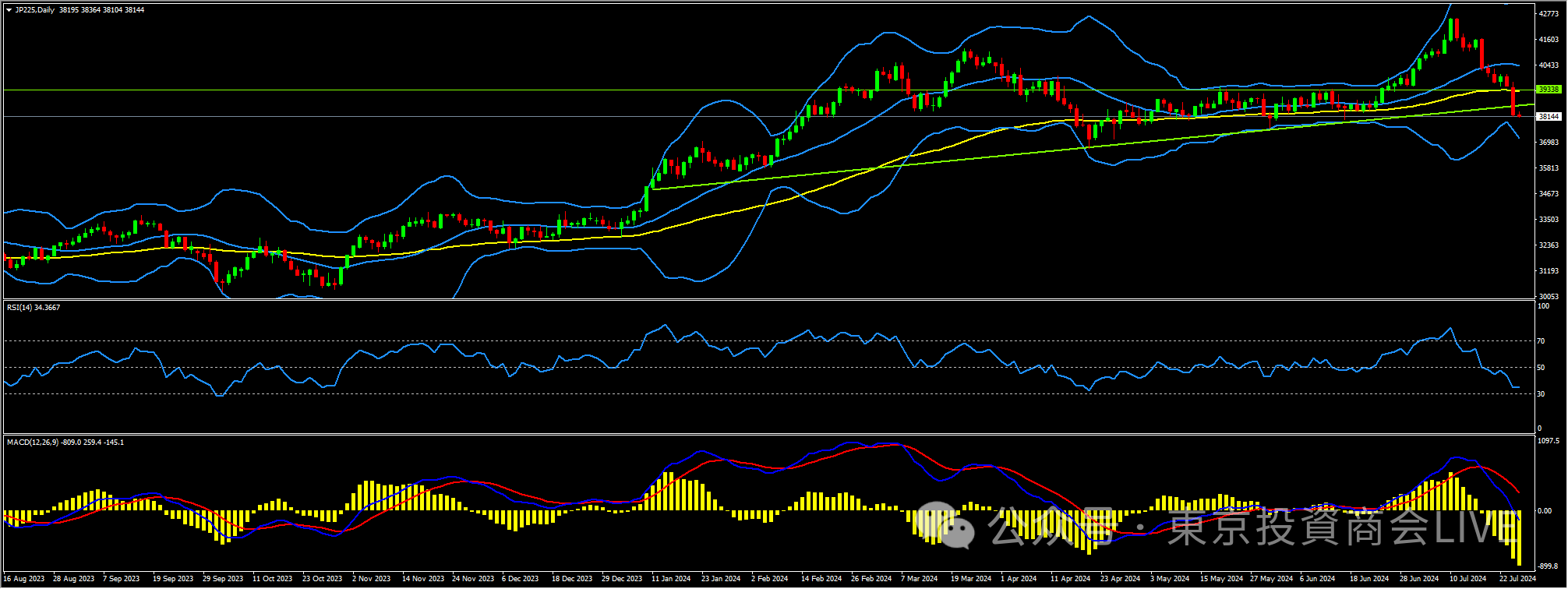Click the white 38144 current price tag
The height and width of the screenshot is (589, 1568).
click(1548, 116)
